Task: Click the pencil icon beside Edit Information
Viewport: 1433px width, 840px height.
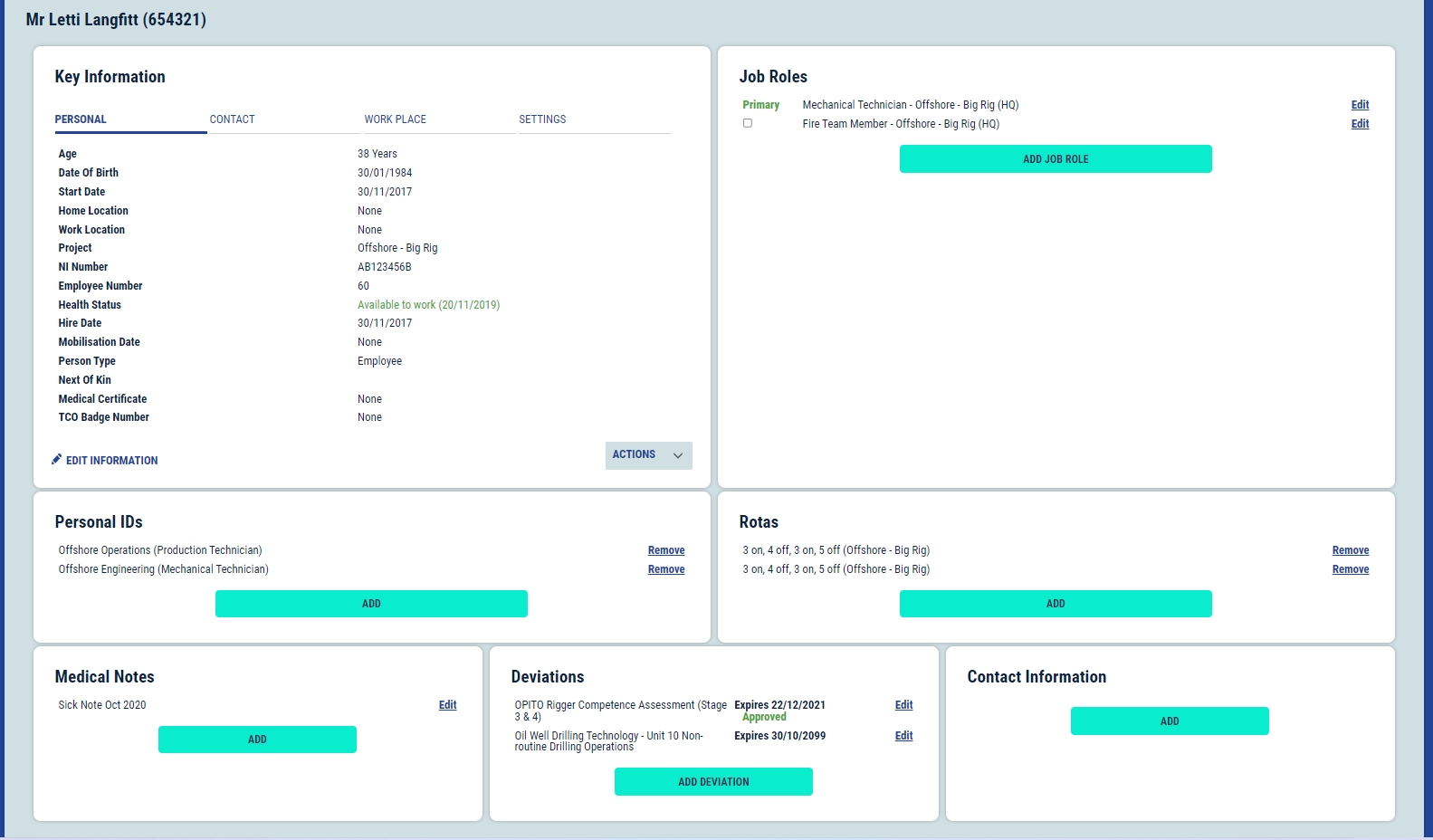Action: coord(57,460)
